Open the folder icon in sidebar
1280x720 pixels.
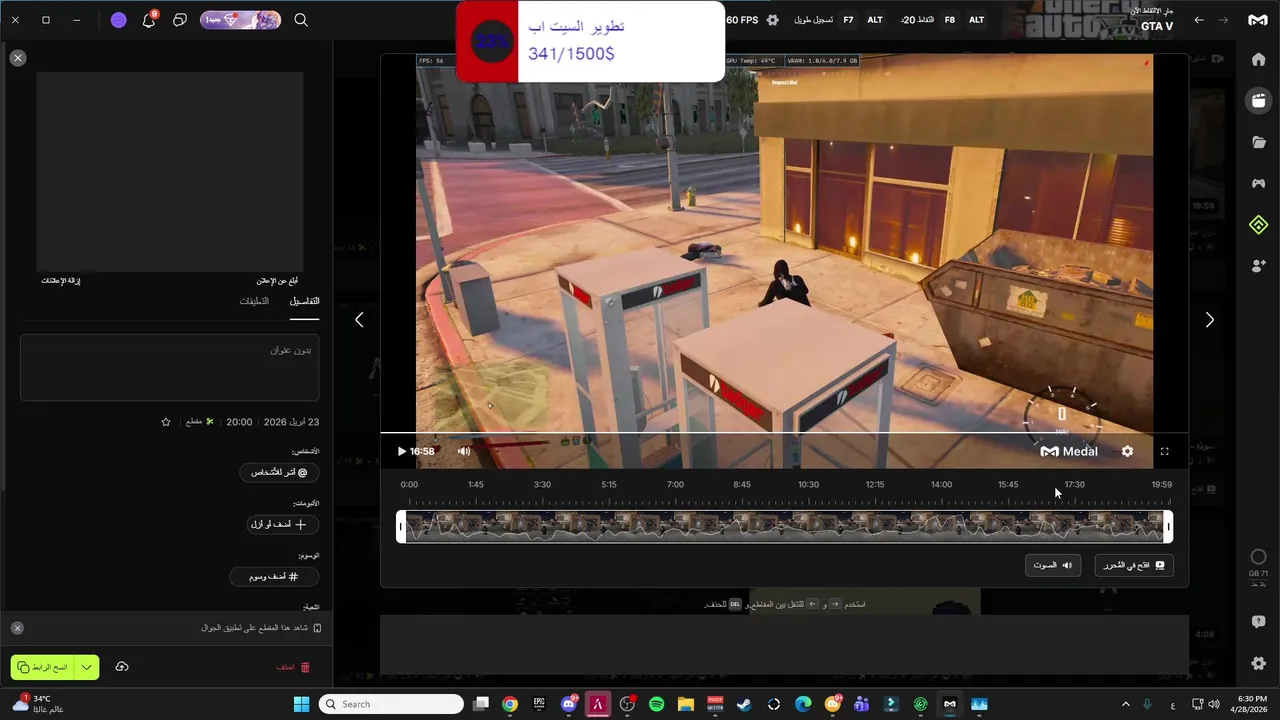pyautogui.click(x=1258, y=142)
